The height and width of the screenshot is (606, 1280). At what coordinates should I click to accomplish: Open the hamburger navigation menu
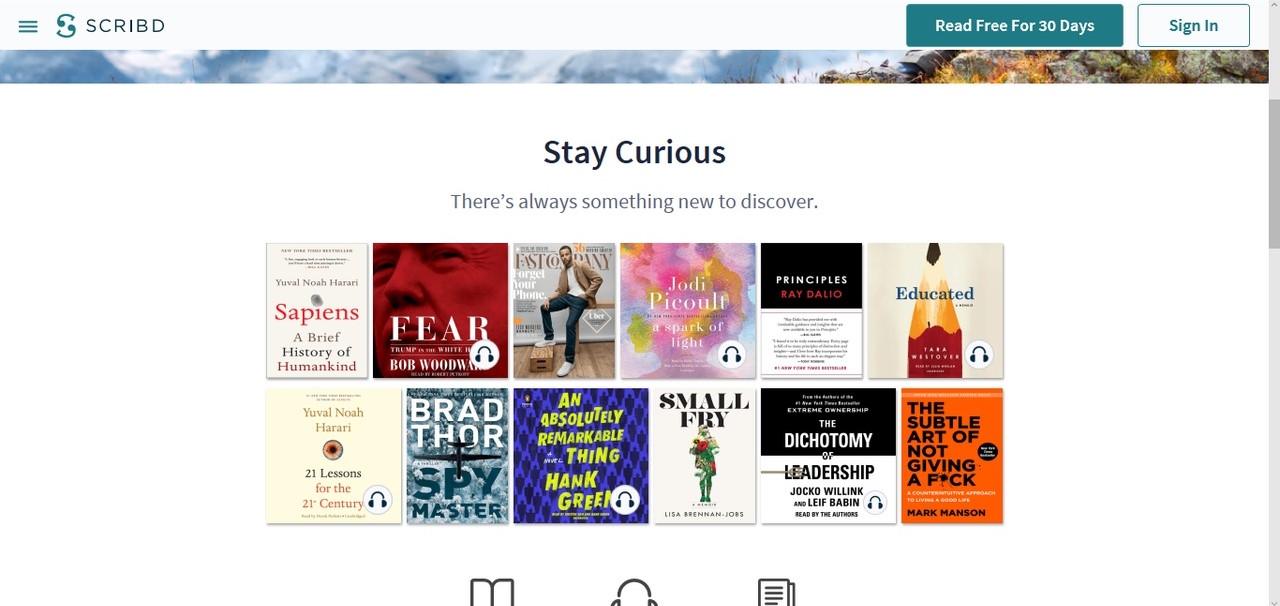click(28, 26)
